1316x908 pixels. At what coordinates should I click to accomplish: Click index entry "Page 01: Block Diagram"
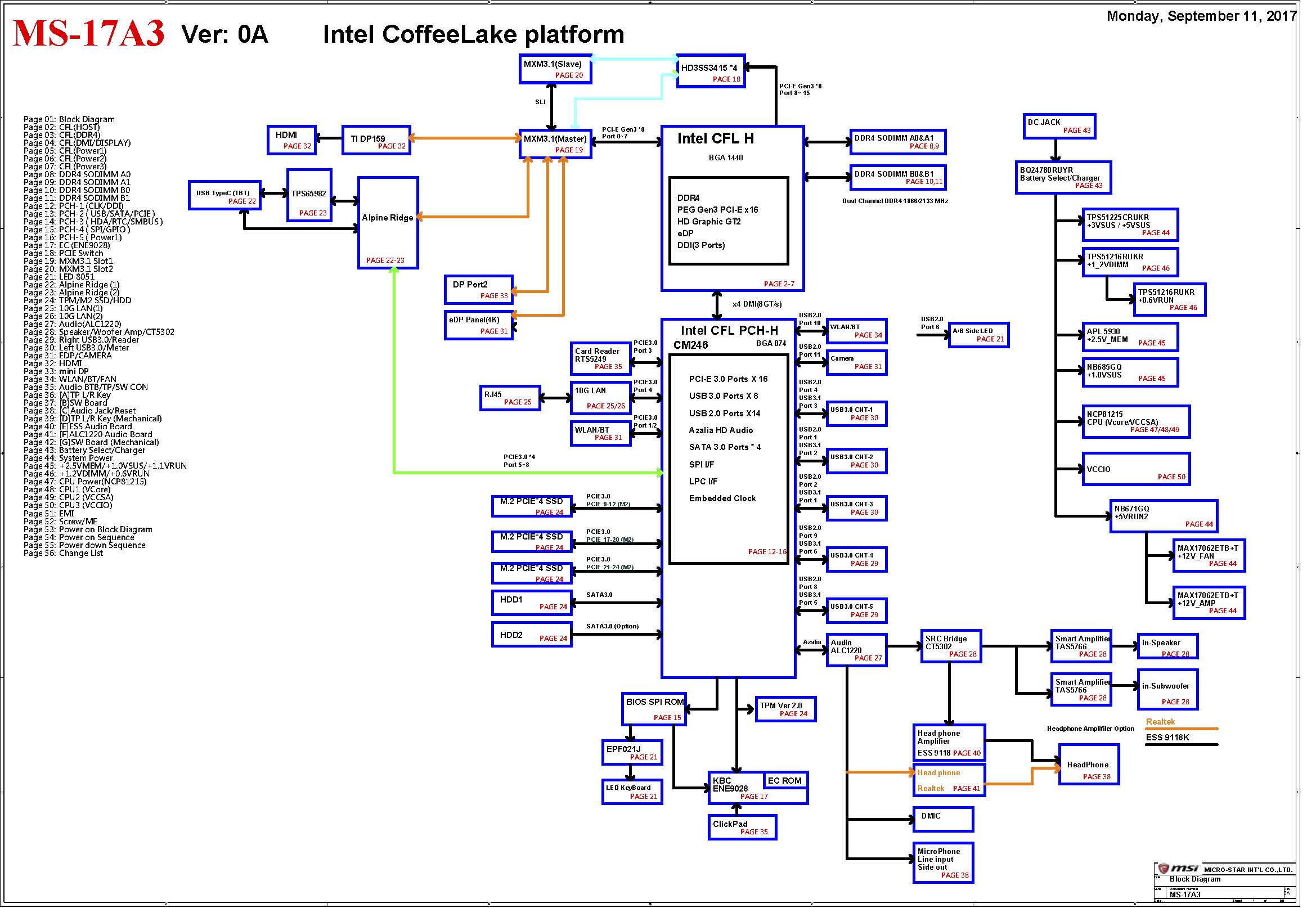click(69, 119)
